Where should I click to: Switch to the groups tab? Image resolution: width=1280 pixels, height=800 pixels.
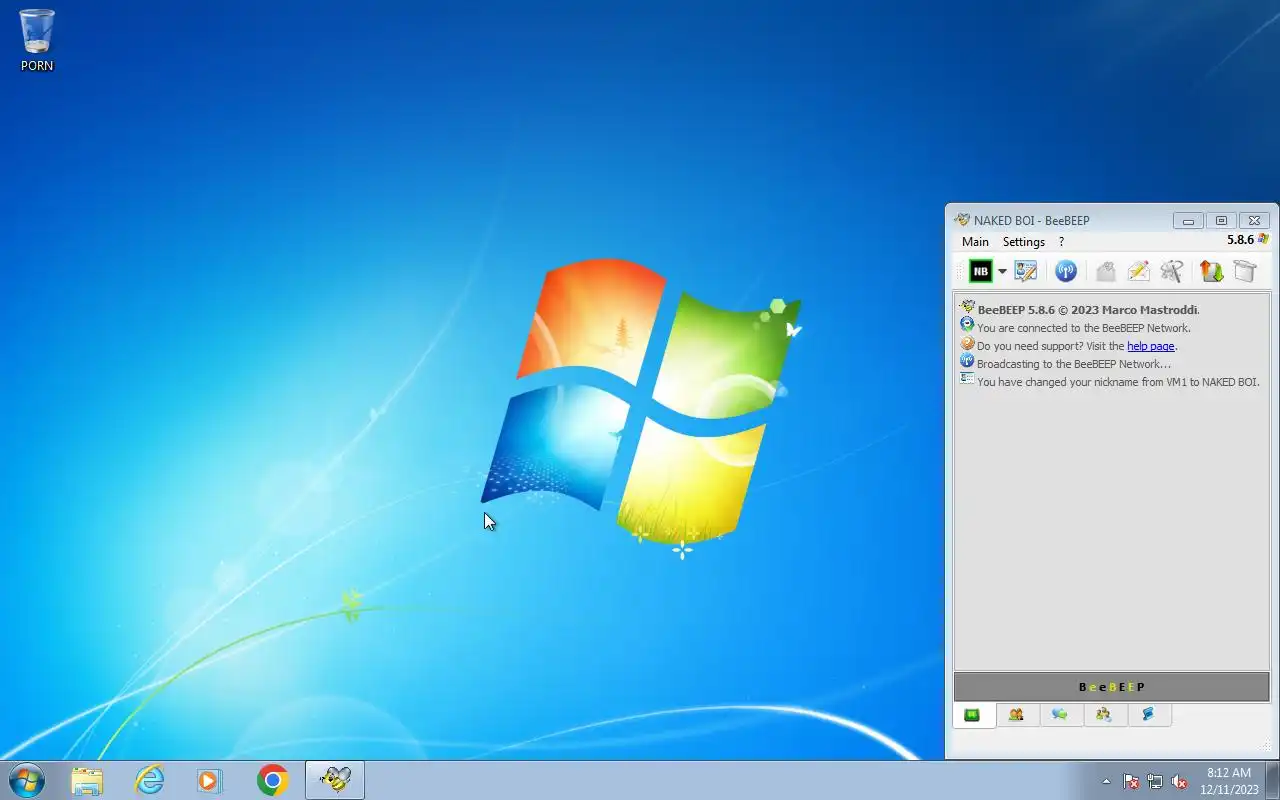click(x=1104, y=715)
